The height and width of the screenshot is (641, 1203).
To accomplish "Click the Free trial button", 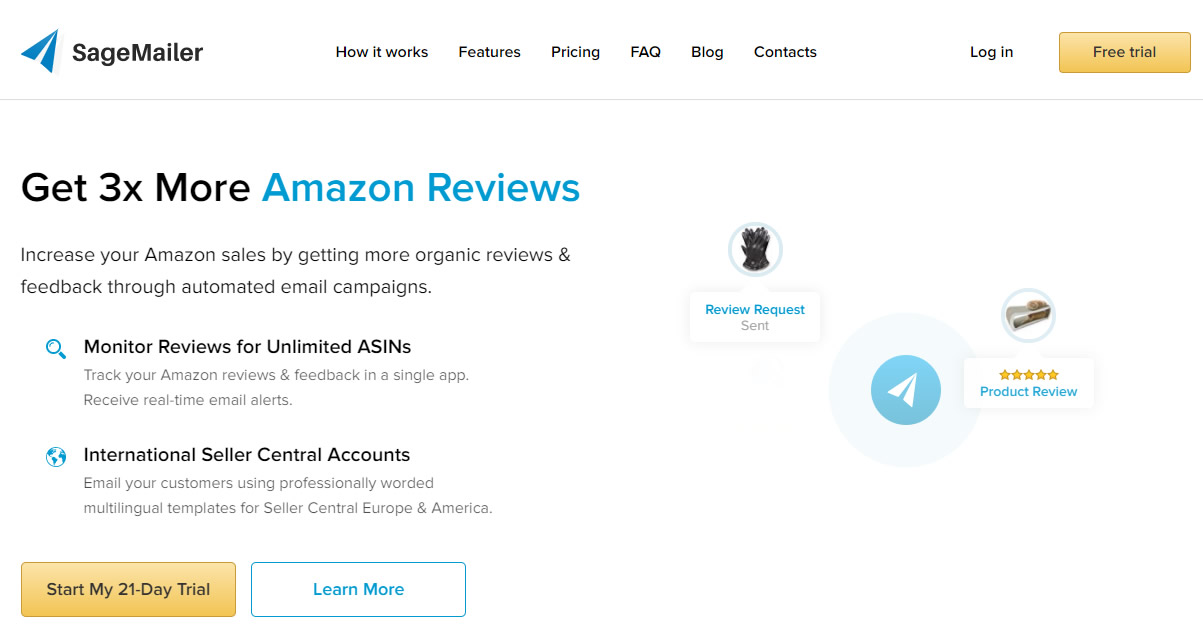I will [x=1125, y=52].
